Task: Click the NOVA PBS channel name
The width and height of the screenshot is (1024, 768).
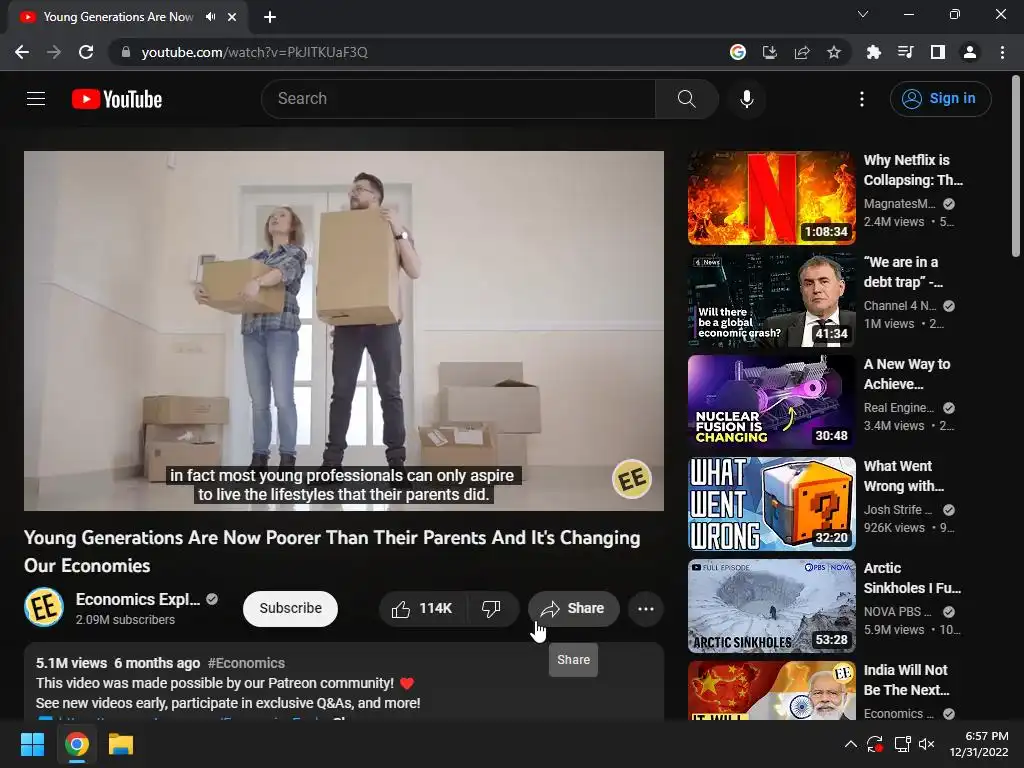Action: [898, 612]
